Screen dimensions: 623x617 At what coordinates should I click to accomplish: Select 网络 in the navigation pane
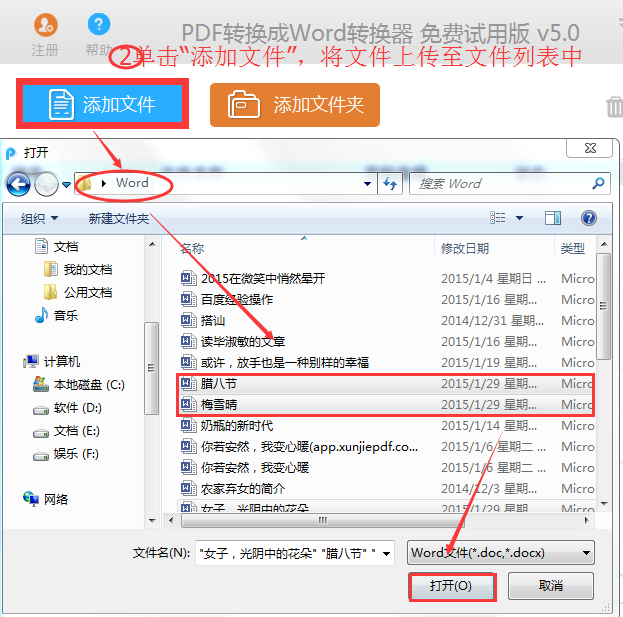click(x=45, y=499)
